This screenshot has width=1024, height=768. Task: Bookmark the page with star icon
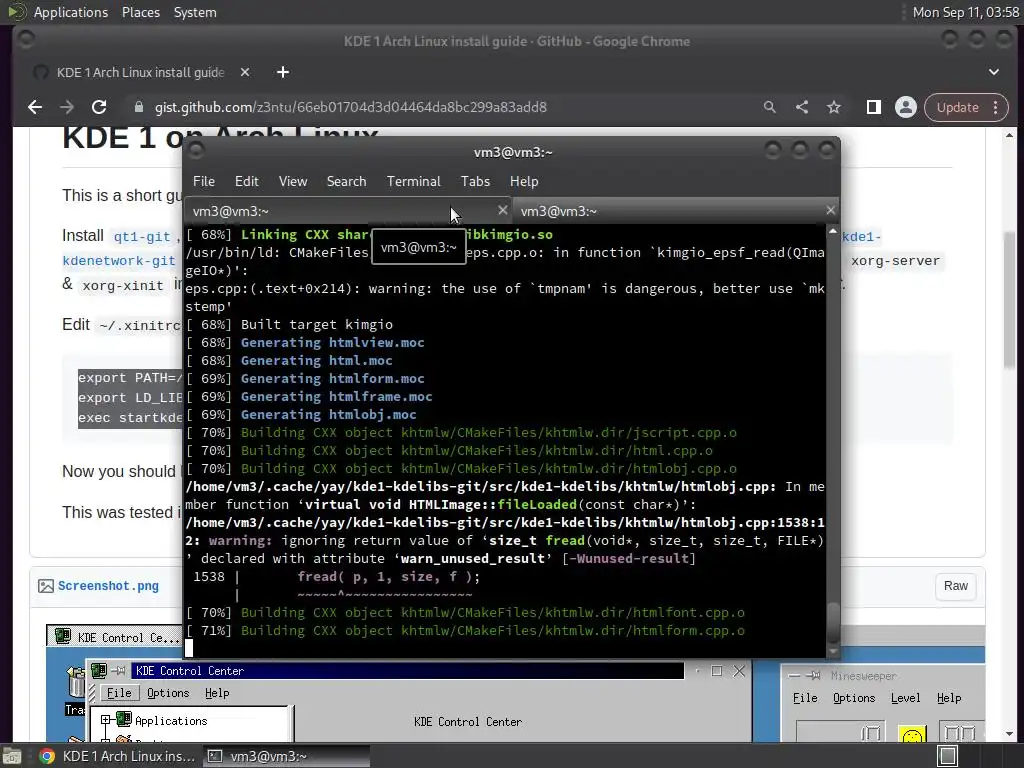click(834, 107)
